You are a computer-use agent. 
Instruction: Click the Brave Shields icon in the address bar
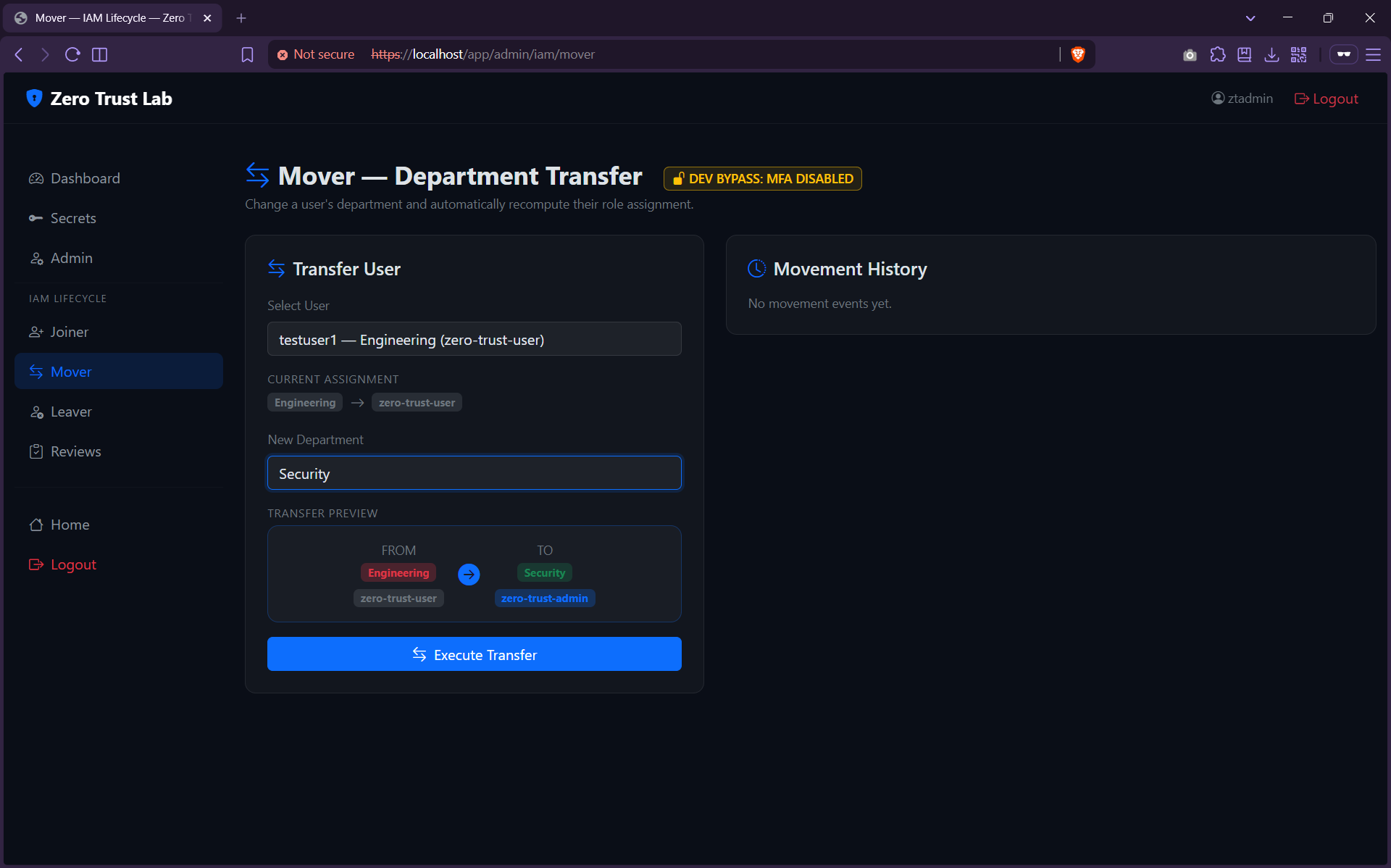(x=1077, y=54)
